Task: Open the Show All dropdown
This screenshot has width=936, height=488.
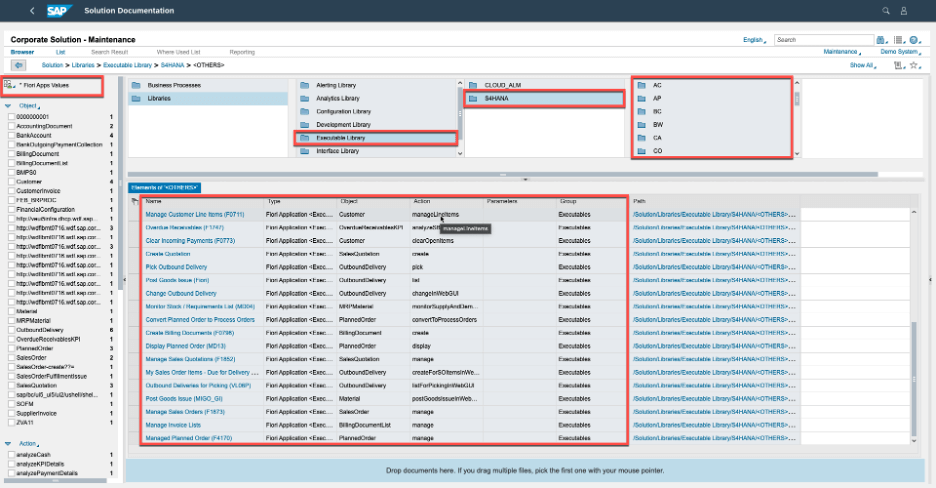Action: point(863,65)
